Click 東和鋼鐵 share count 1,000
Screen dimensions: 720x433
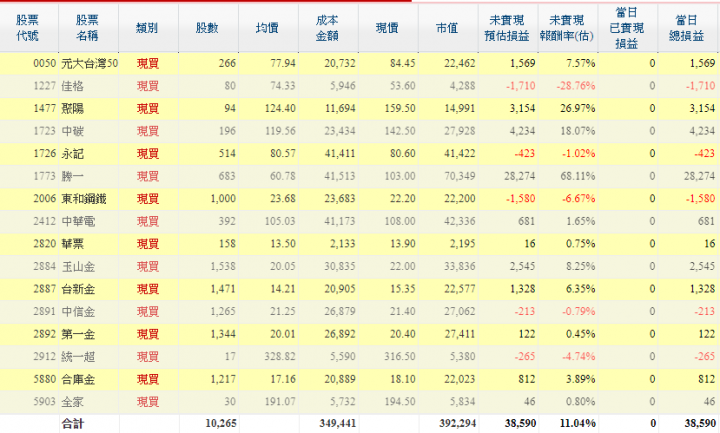coord(223,198)
